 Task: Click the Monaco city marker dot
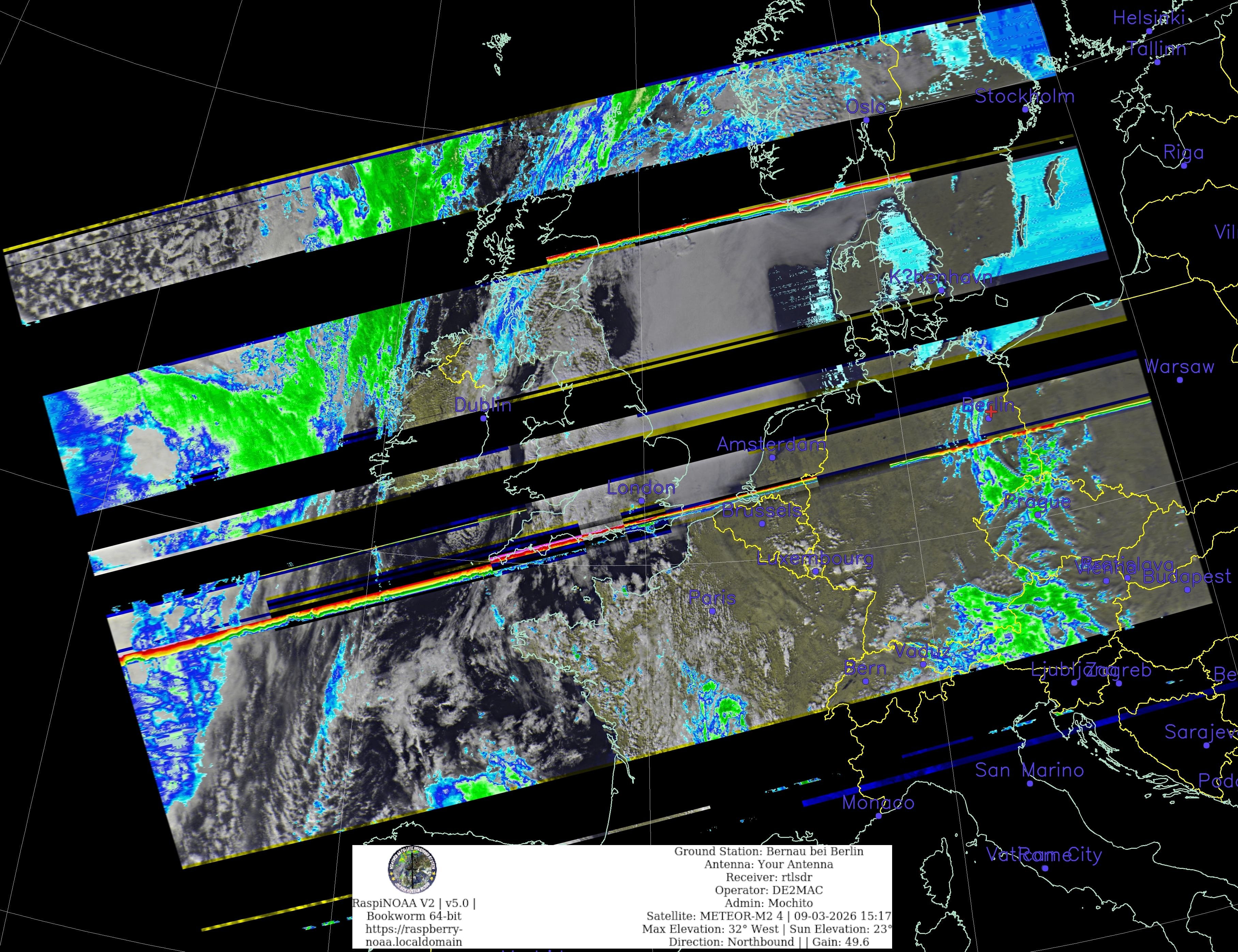[x=878, y=816]
